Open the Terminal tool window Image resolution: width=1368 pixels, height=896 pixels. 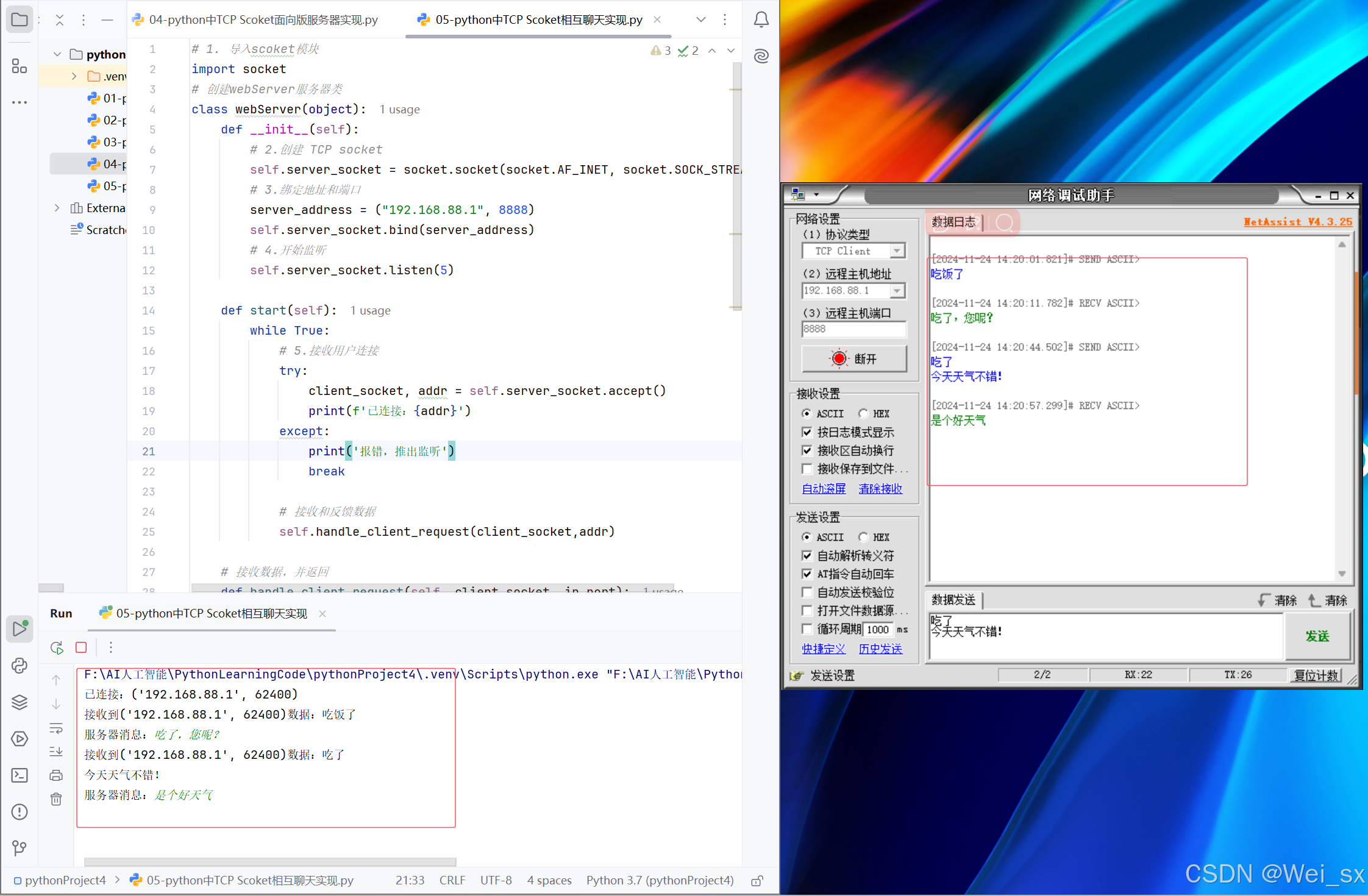point(19,775)
